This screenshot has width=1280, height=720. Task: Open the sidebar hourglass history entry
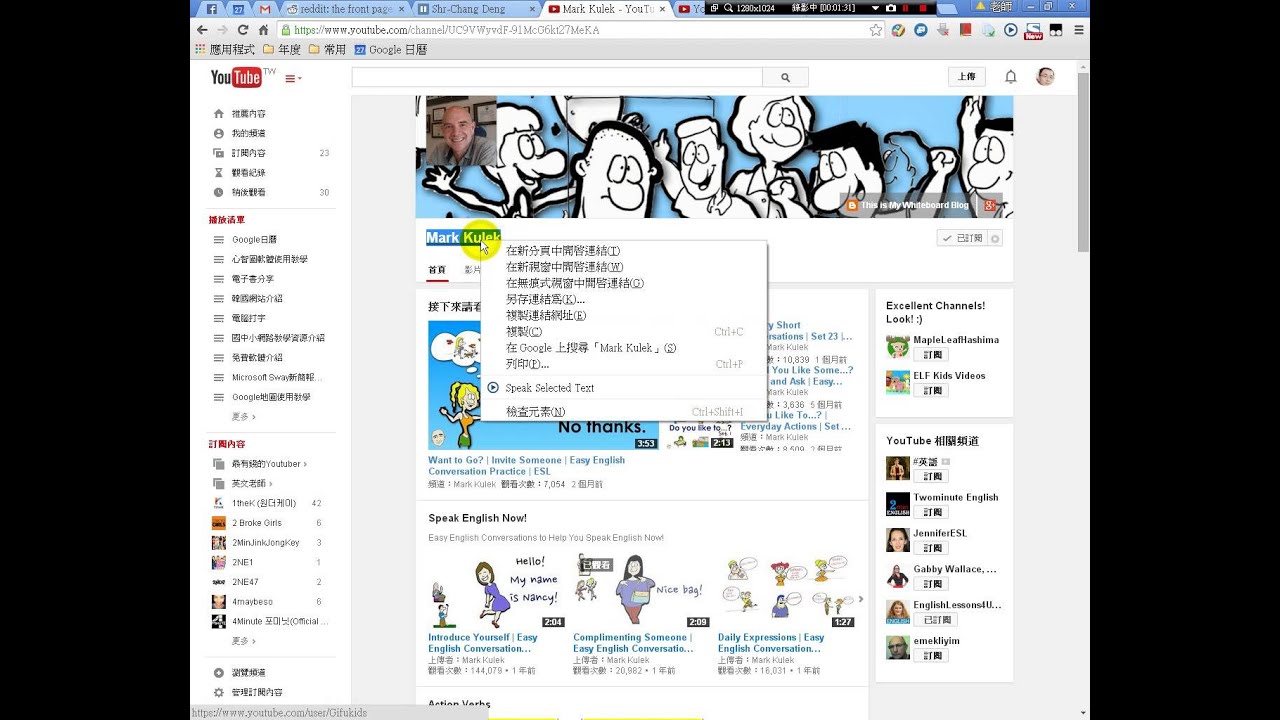tap(219, 173)
